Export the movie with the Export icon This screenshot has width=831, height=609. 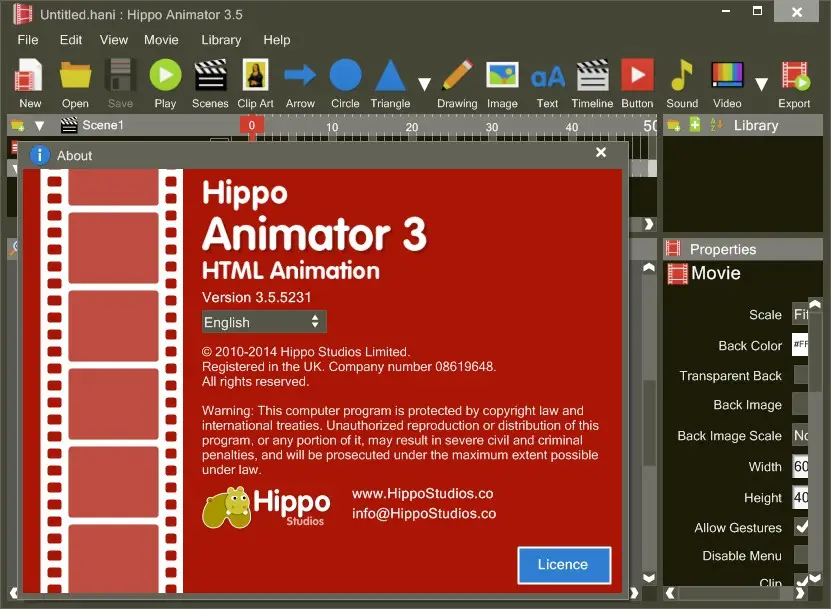(794, 83)
